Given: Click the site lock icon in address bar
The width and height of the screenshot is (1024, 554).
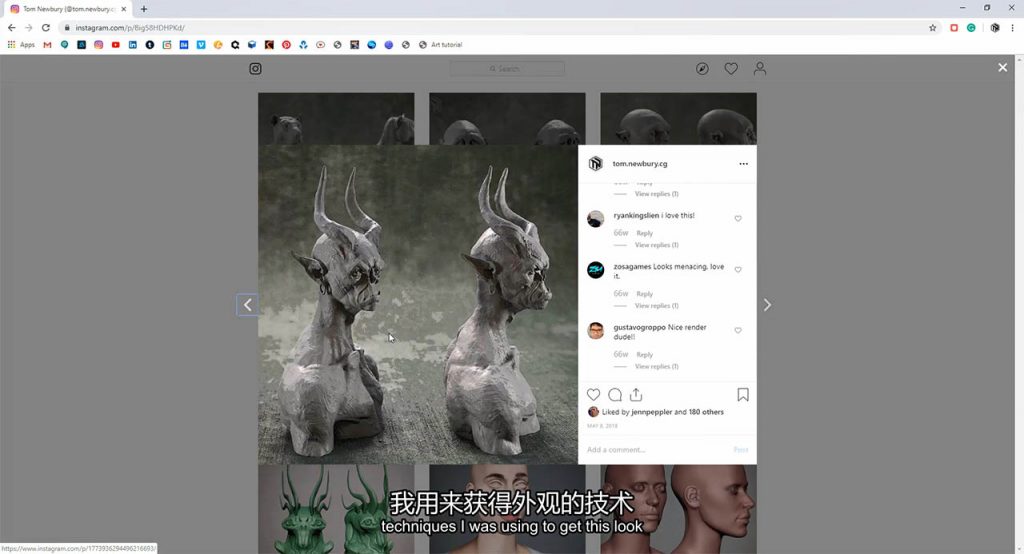Looking at the screenshot, I should tap(67, 27).
